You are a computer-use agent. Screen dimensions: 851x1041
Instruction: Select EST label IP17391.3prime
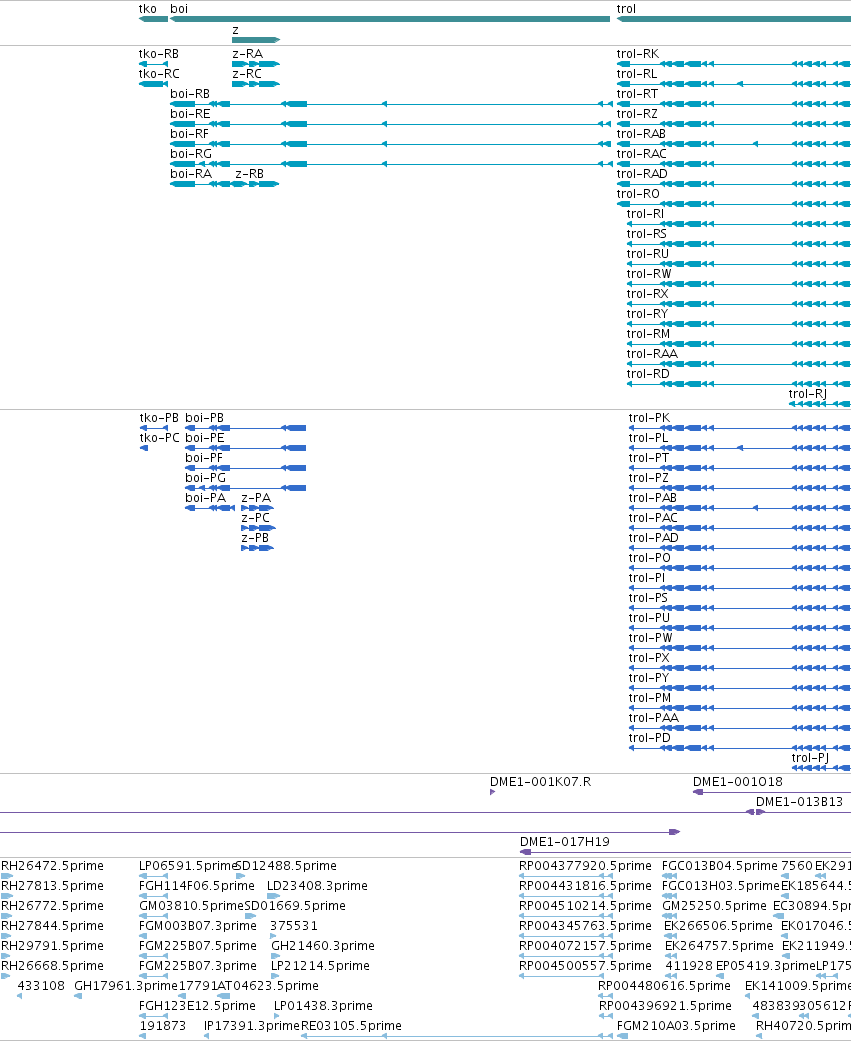pyautogui.click(x=252, y=1026)
